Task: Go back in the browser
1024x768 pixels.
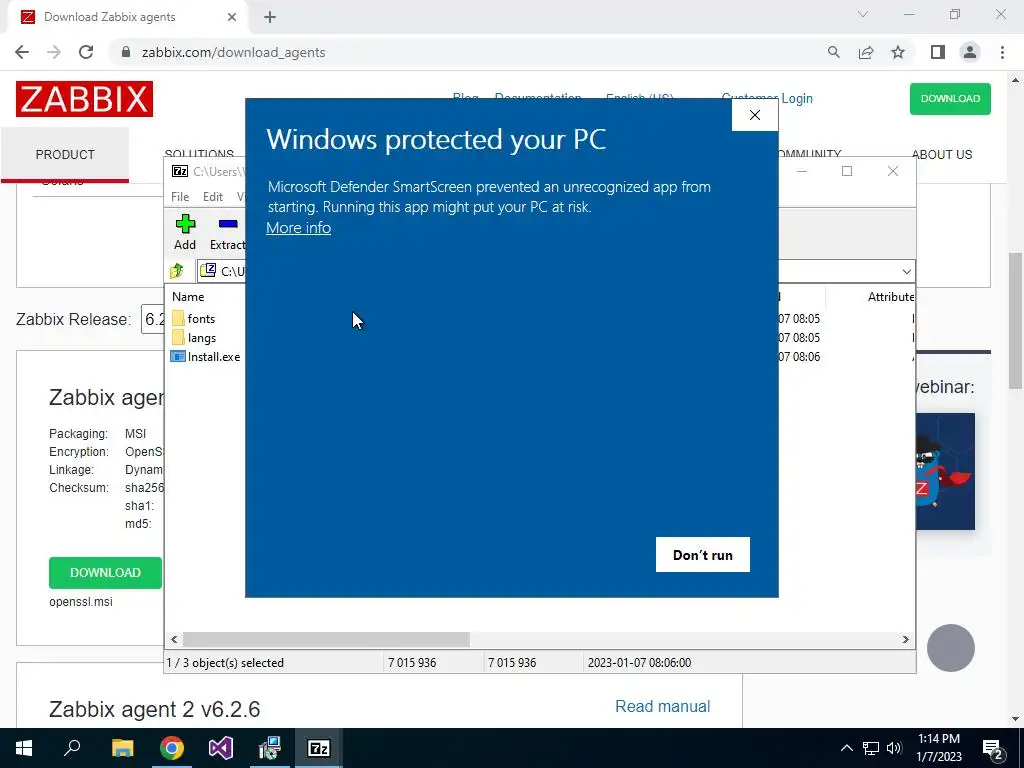Action: pyautogui.click(x=22, y=52)
